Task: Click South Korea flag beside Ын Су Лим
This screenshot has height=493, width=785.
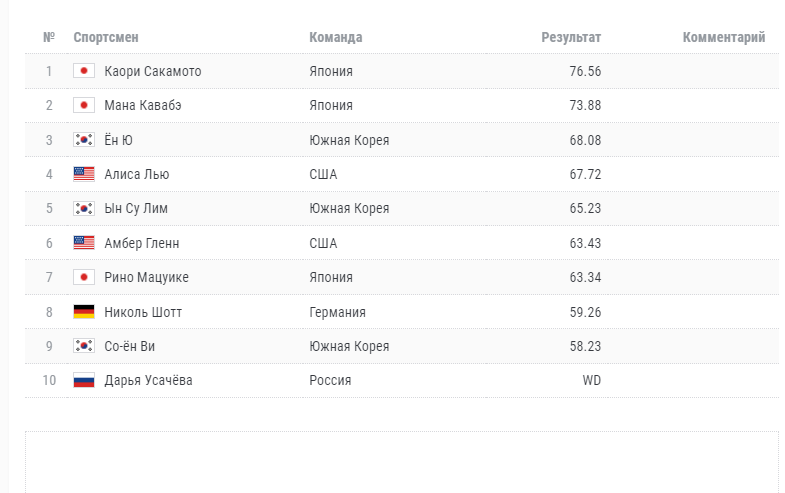Action: tap(84, 208)
